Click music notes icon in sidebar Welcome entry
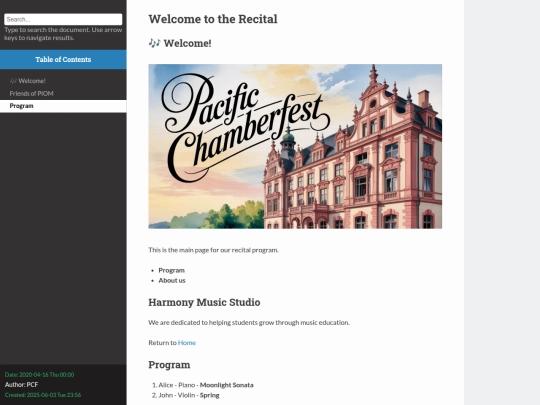The image size is (540, 405). pyautogui.click(x=13, y=81)
